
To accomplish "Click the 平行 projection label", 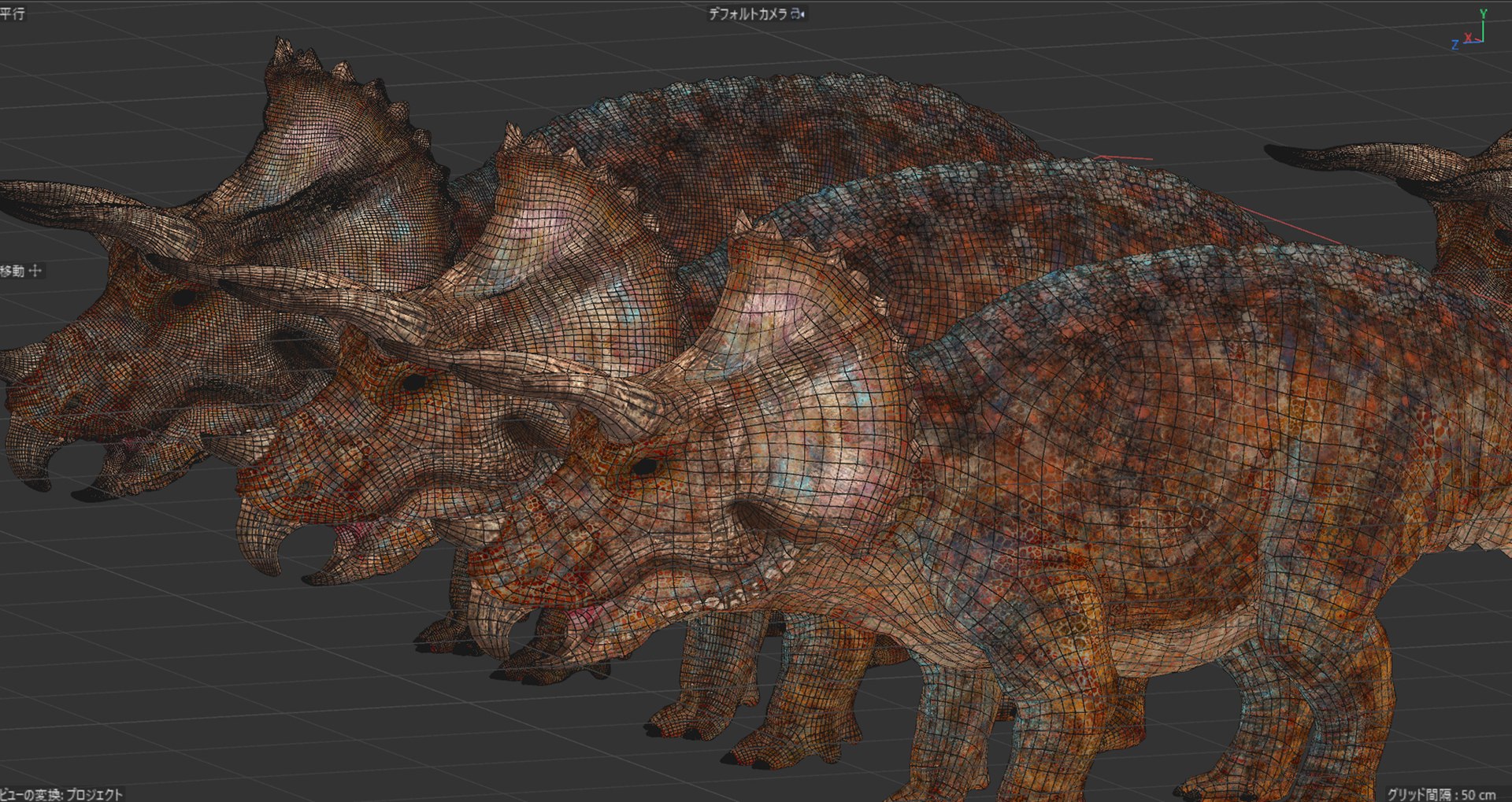I will [13, 13].
